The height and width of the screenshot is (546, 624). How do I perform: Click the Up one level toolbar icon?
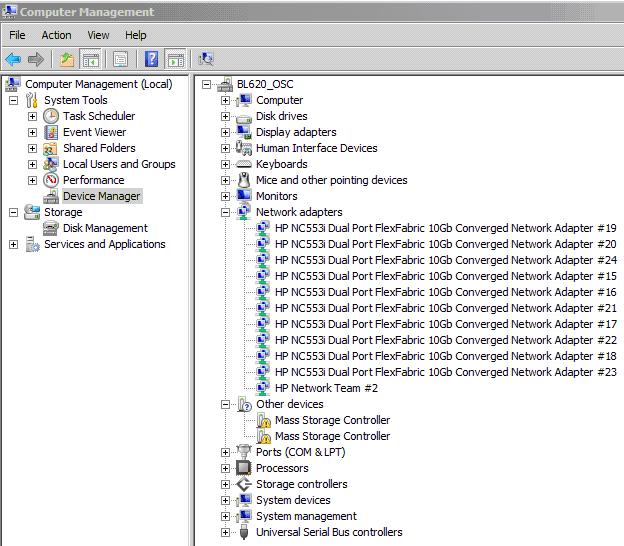pyautogui.click(x=67, y=60)
